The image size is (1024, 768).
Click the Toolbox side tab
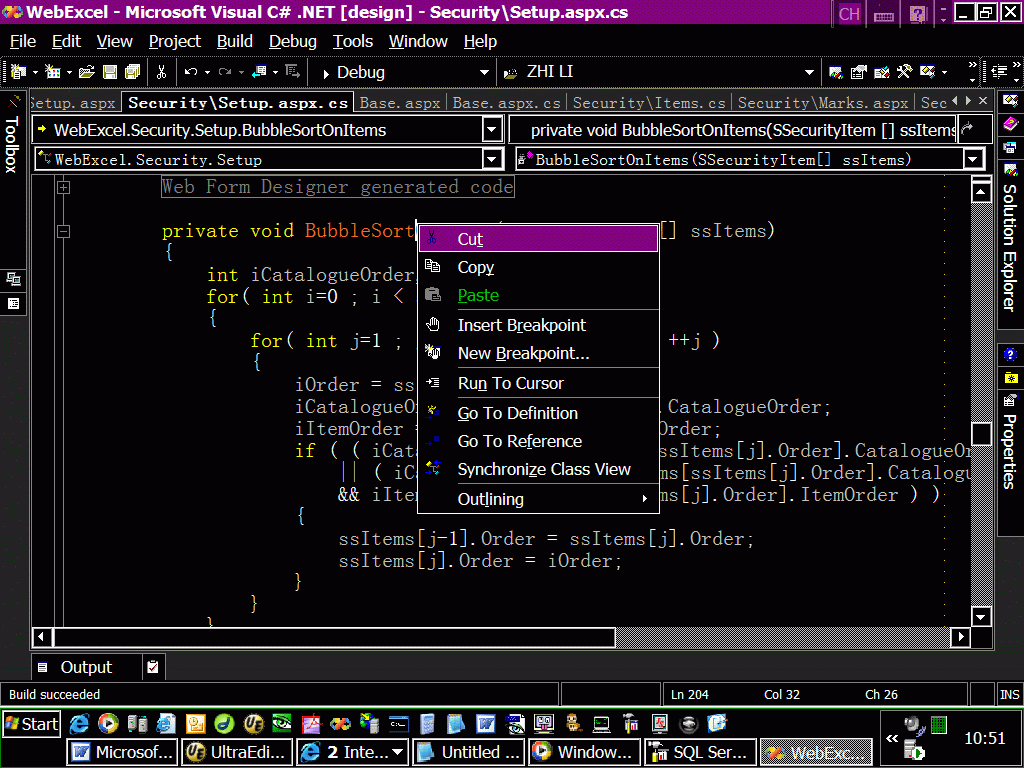(x=12, y=136)
